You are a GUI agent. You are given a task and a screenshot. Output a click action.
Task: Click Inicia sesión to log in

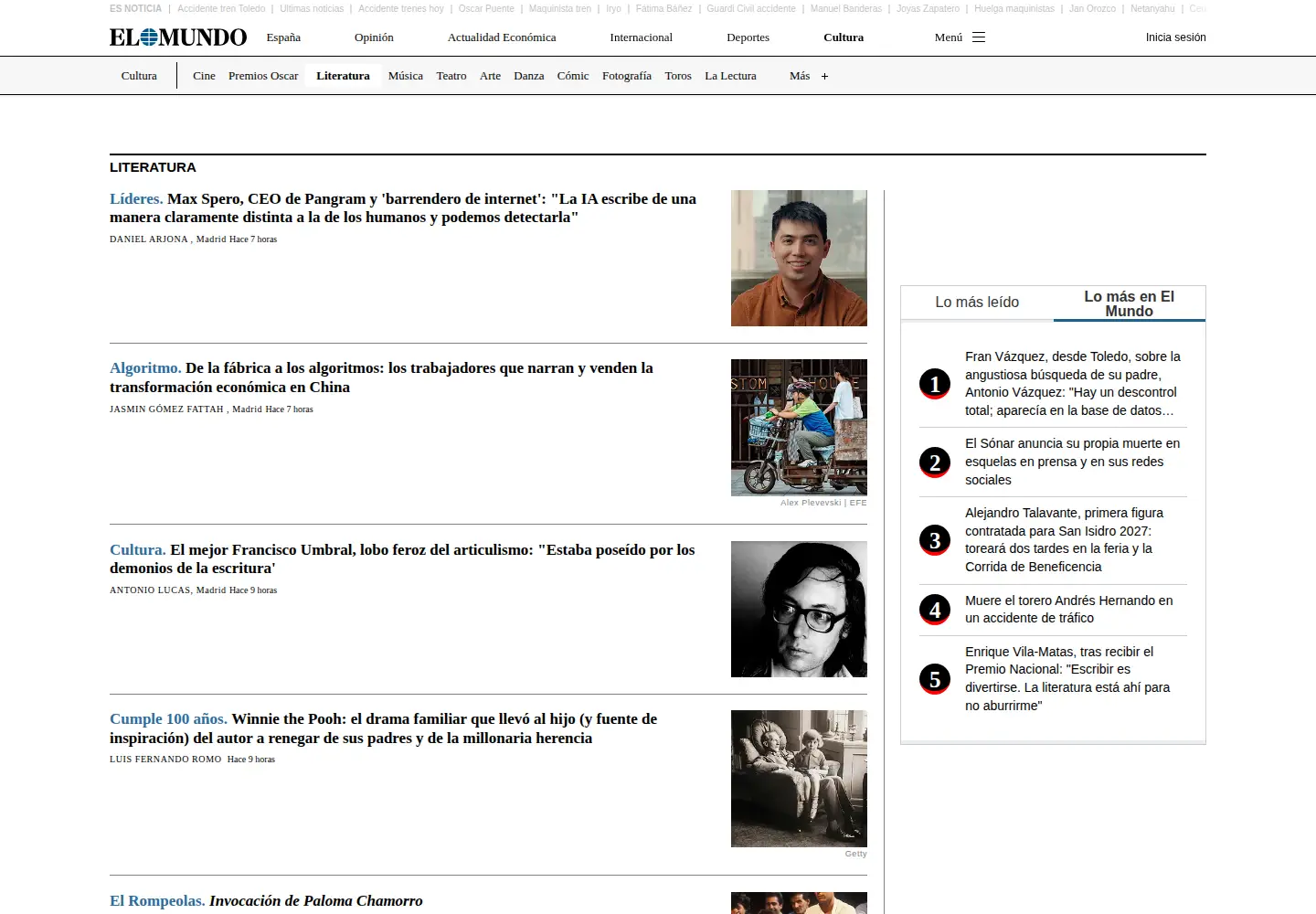(1176, 37)
